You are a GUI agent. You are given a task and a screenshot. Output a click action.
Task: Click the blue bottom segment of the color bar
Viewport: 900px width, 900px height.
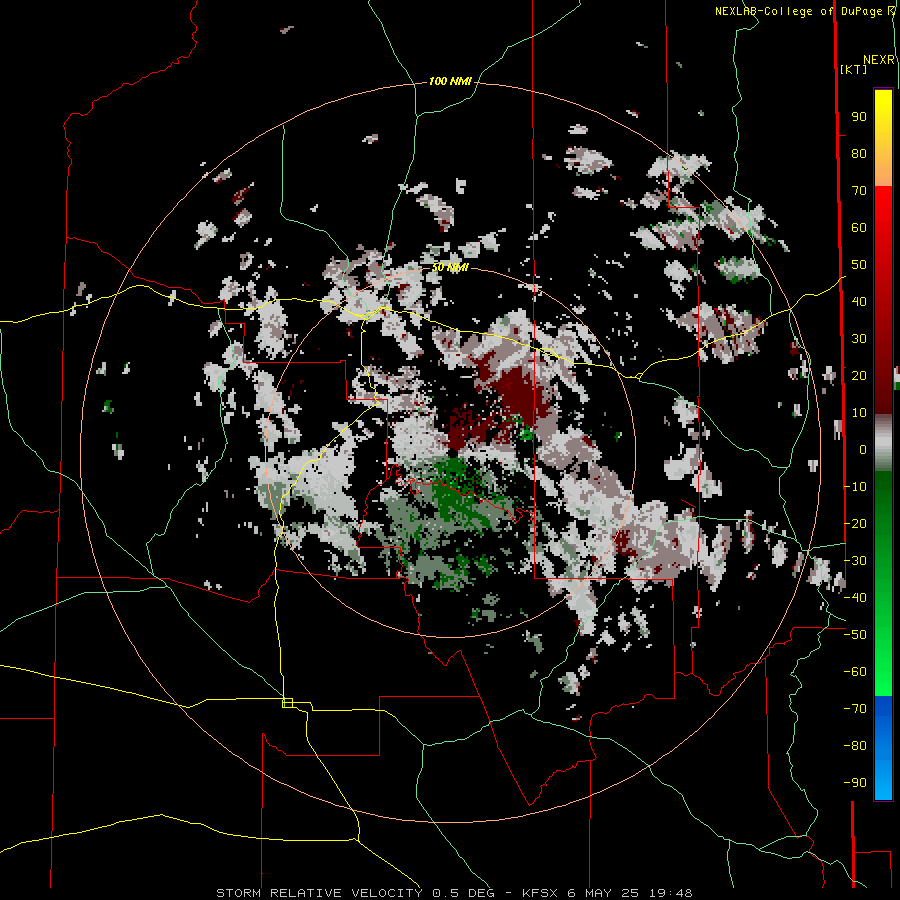(x=883, y=748)
